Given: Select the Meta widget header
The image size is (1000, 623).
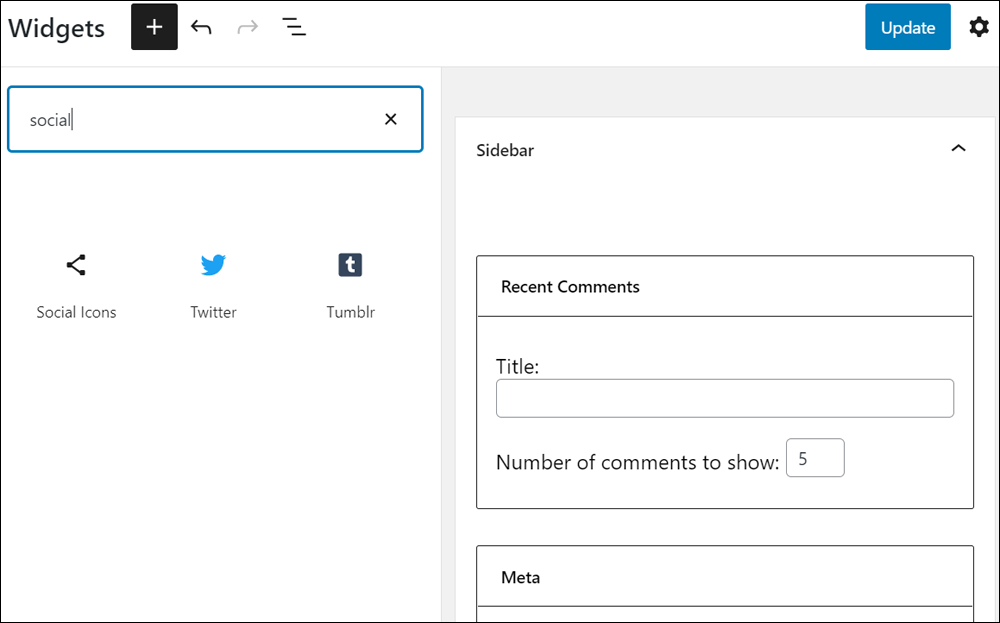Looking at the screenshot, I should tap(724, 576).
